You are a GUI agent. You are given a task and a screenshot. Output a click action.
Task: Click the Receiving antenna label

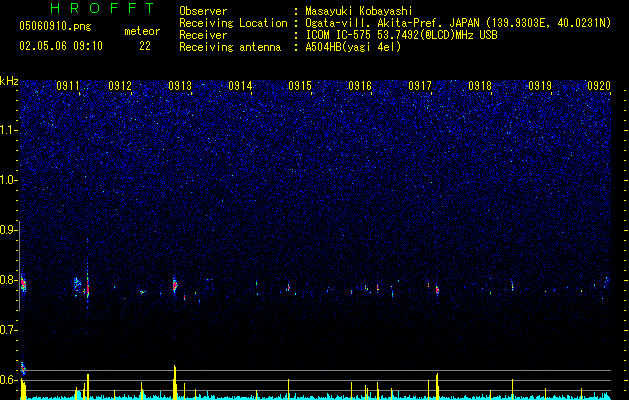230,47
